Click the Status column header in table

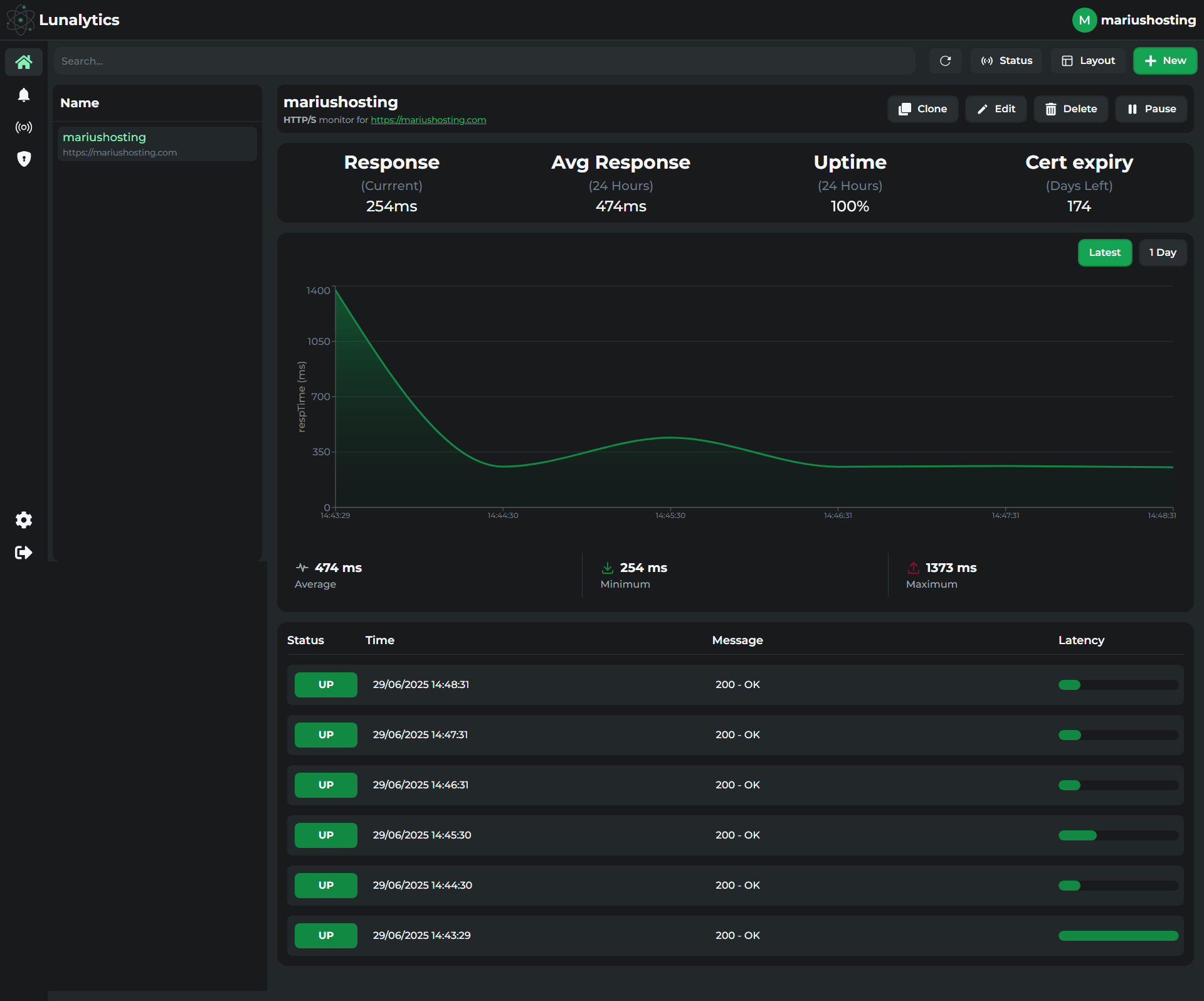coord(305,640)
